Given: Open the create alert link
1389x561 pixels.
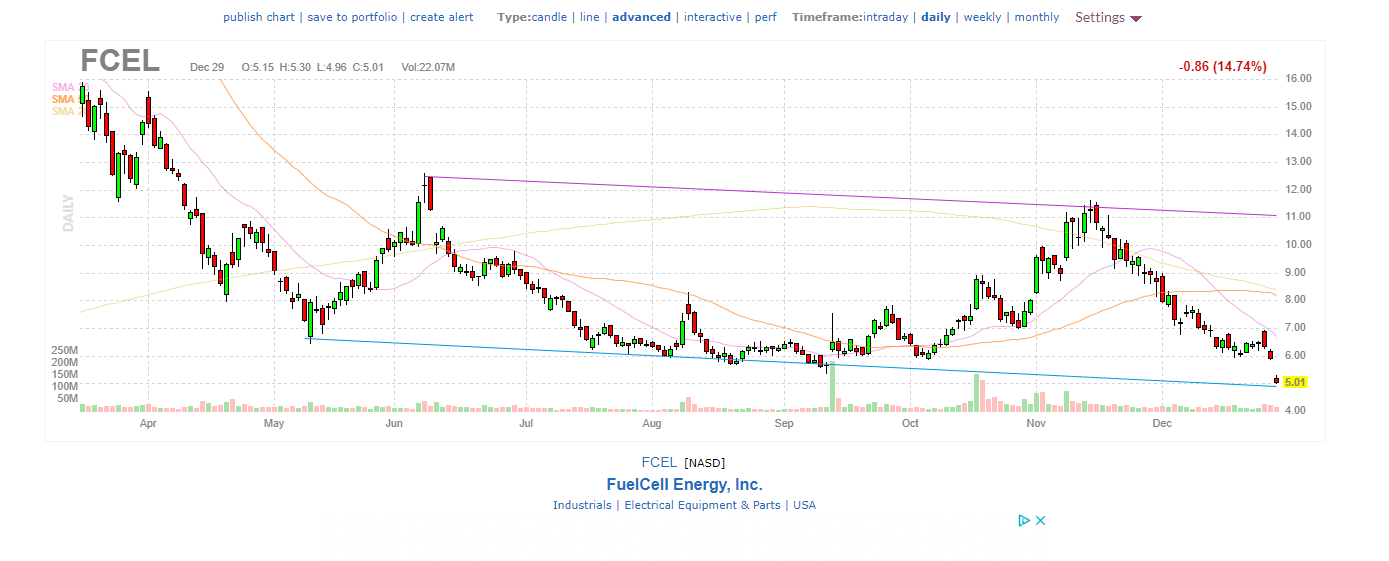Looking at the screenshot, I should pyautogui.click(x=442, y=17).
